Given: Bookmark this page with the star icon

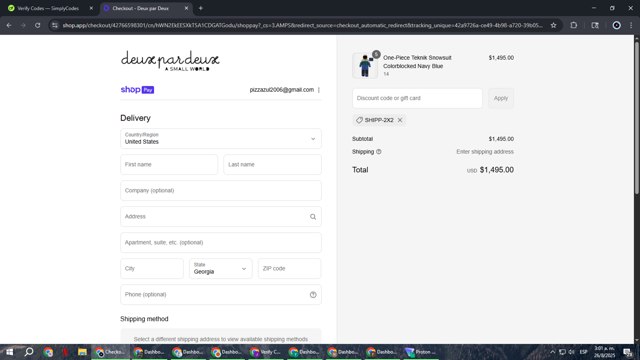Looking at the screenshot, I should (x=553, y=25).
